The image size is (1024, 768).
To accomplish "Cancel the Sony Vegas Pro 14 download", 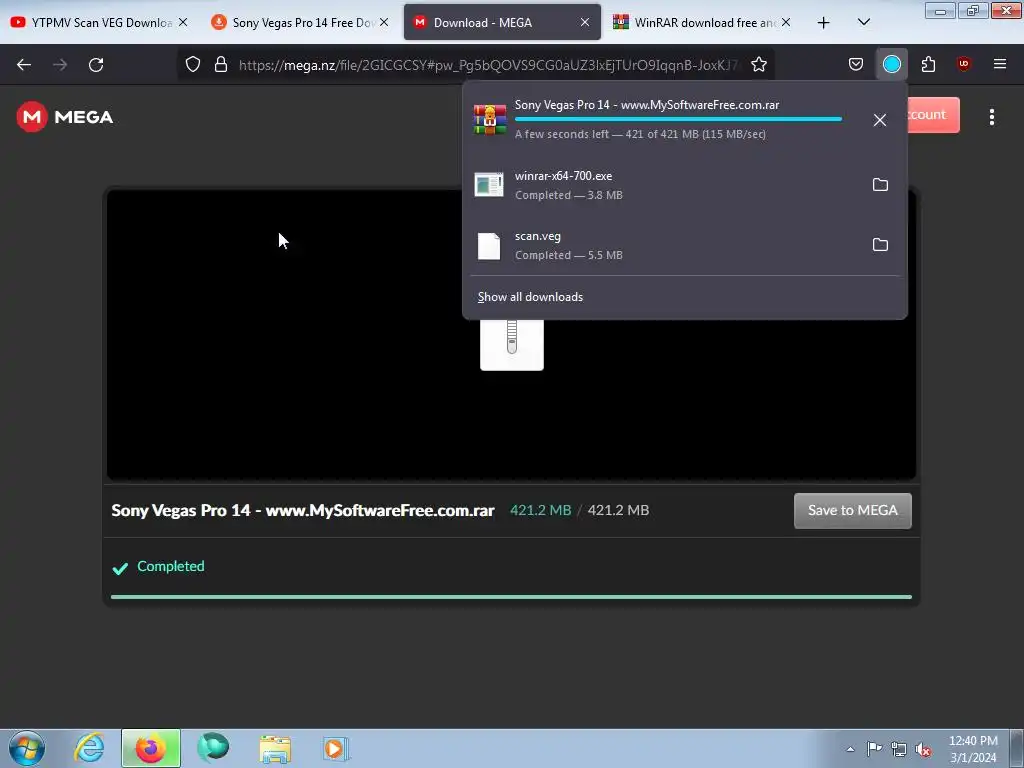I will click(880, 120).
